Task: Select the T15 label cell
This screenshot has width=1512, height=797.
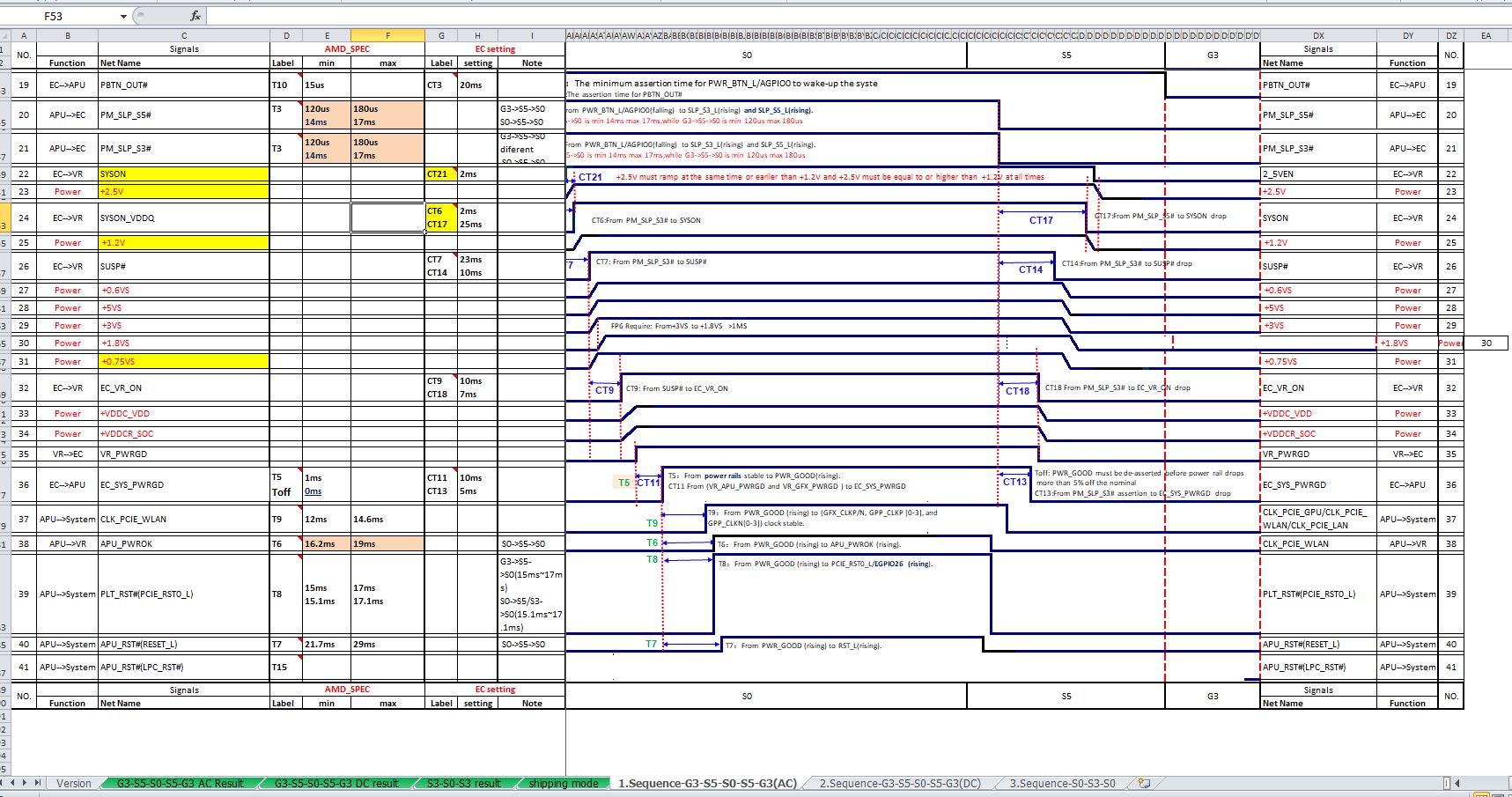Action: 286,667
